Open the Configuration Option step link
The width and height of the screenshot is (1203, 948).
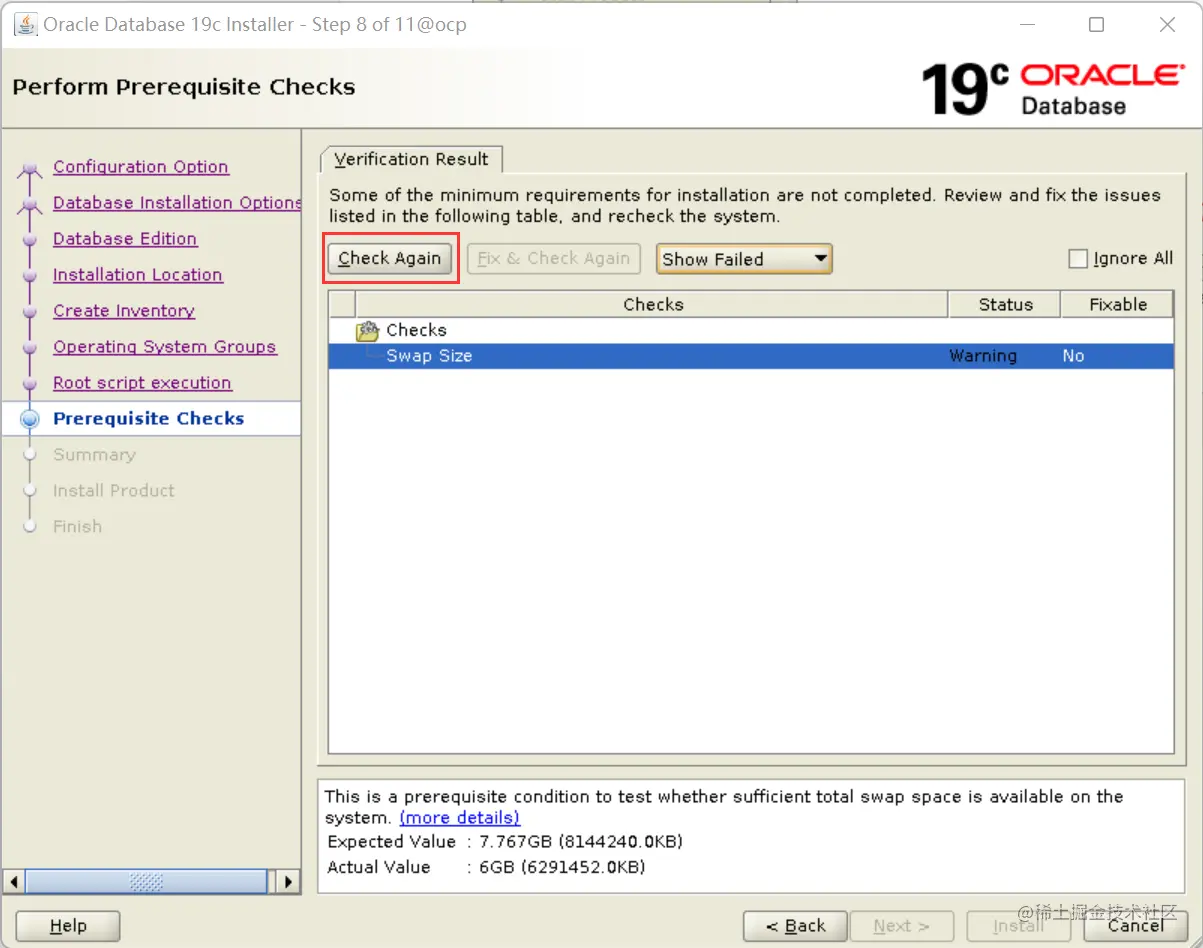[x=141, y=167]
